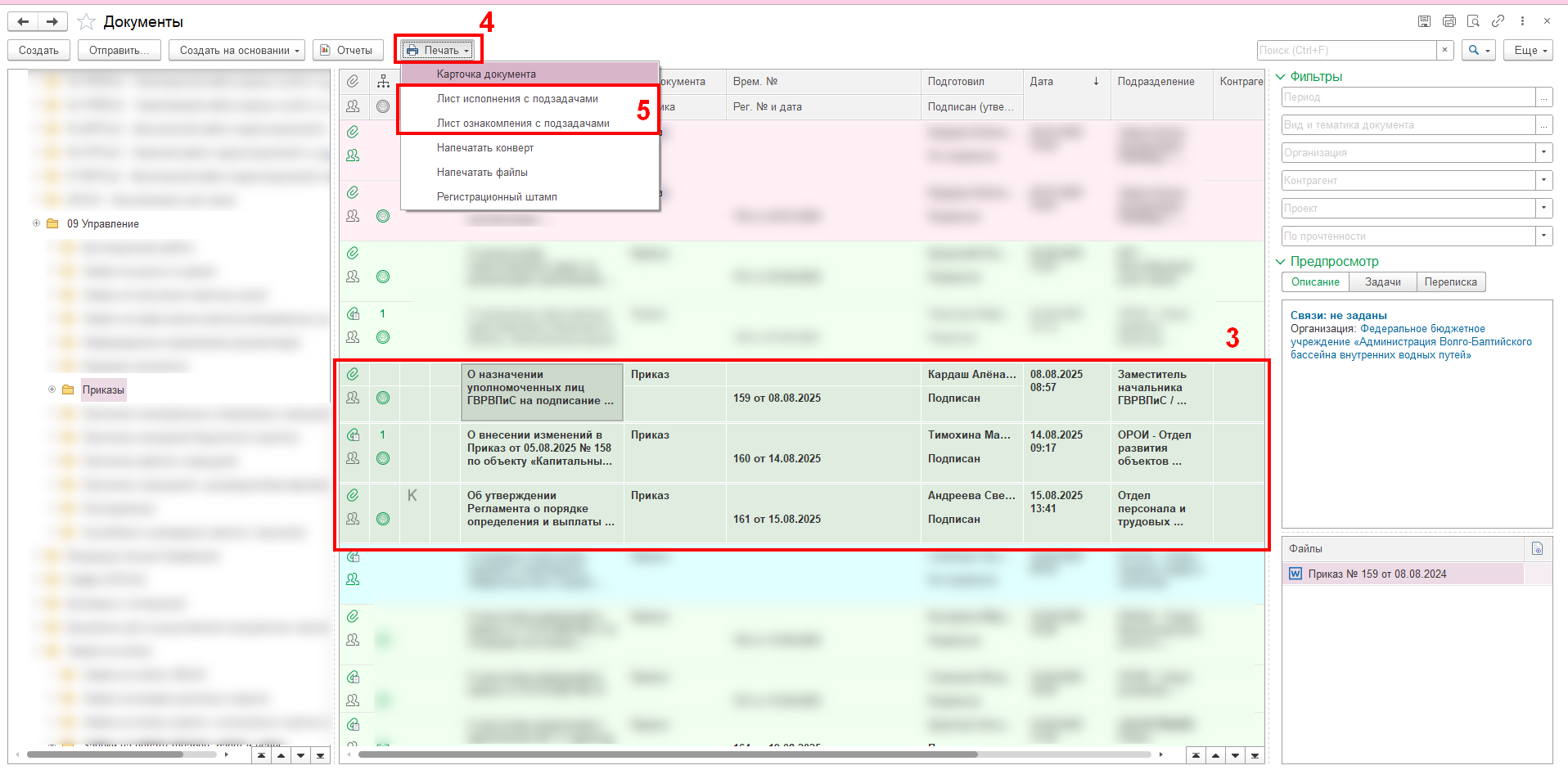
Task: Open the Организация filter dropdown
Action: [1543, 153]
